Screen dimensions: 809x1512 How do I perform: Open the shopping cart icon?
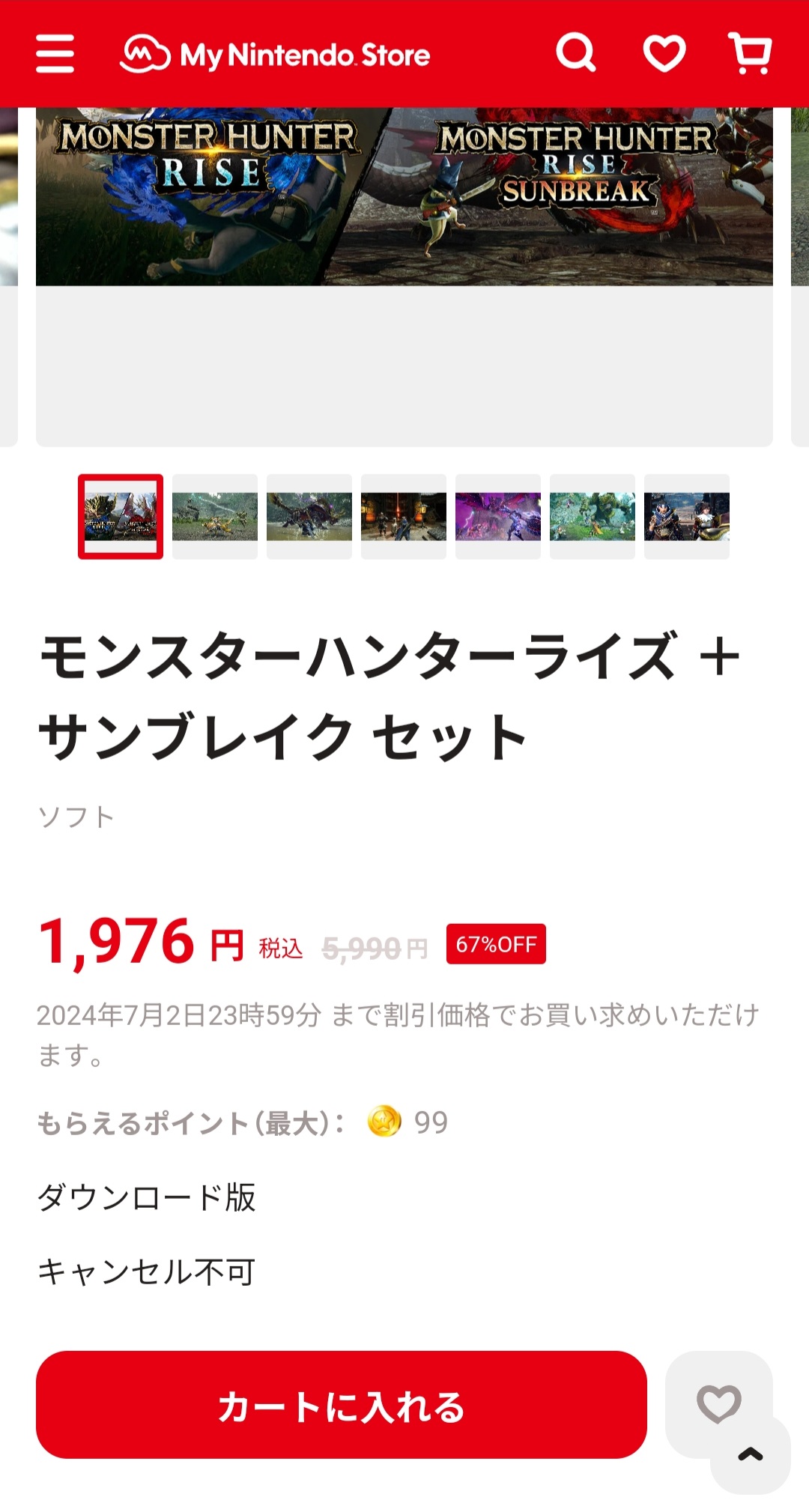click(750, 53)
